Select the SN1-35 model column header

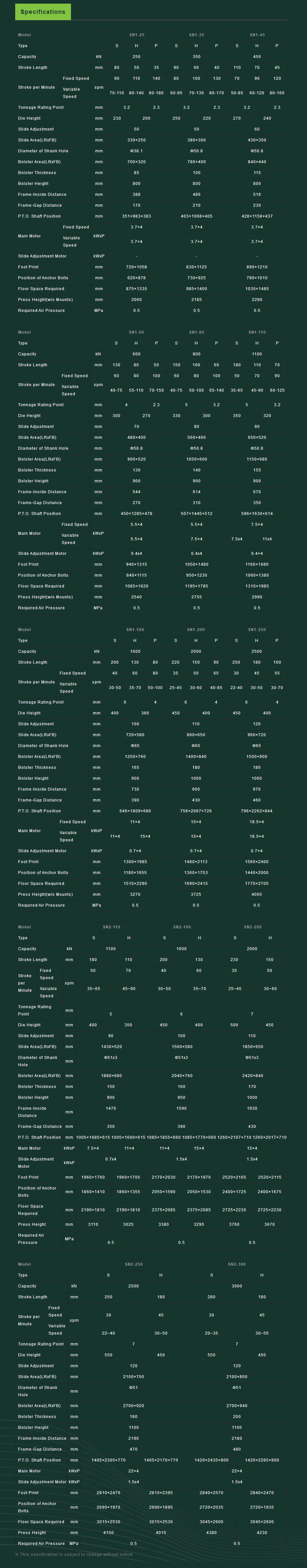[196, 35]
